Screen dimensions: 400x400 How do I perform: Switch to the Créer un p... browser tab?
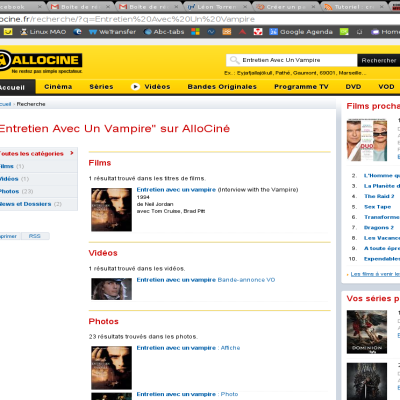[x=285, y=7]
